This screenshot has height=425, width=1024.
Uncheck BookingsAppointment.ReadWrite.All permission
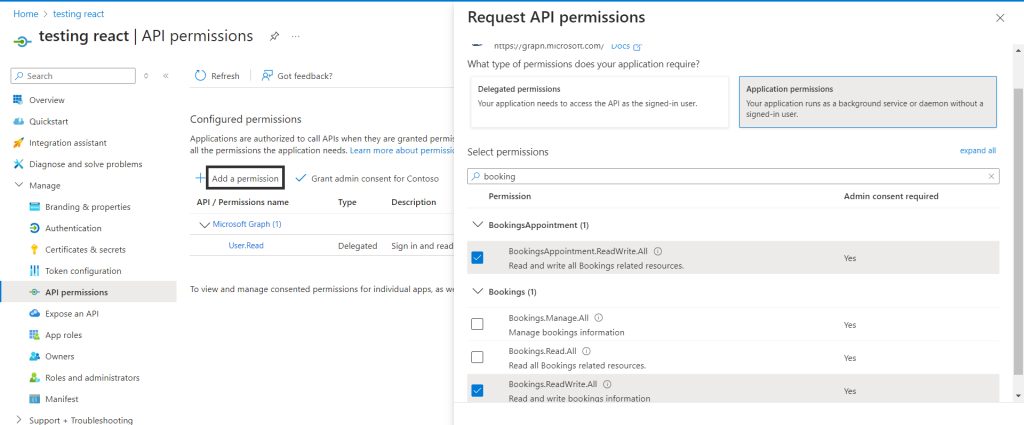click(x=477, y=258)
